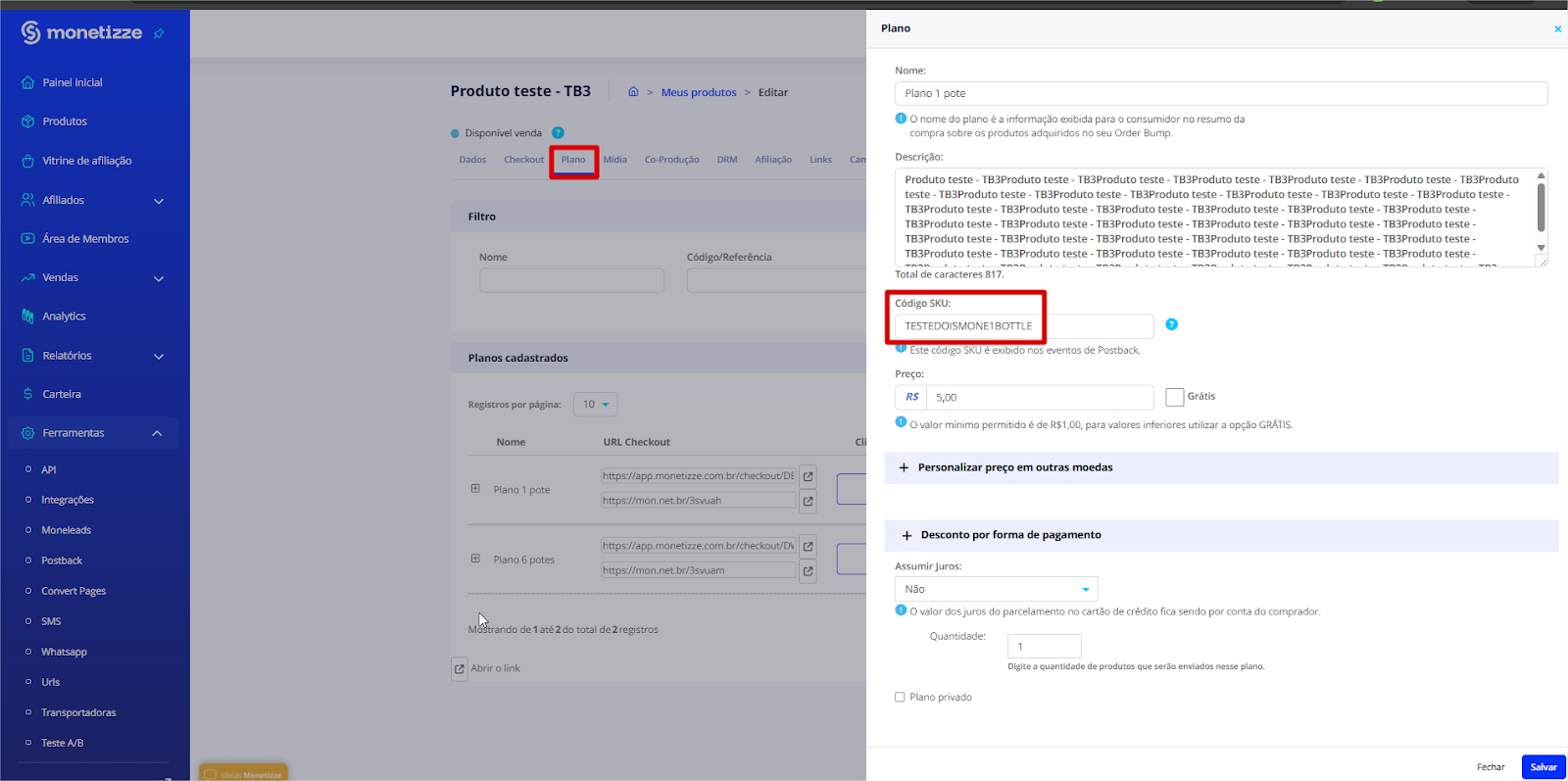Open the Plano 6 potes short link icon
The width and height of the screenshot is (1568, 781).
pos(808,570)
